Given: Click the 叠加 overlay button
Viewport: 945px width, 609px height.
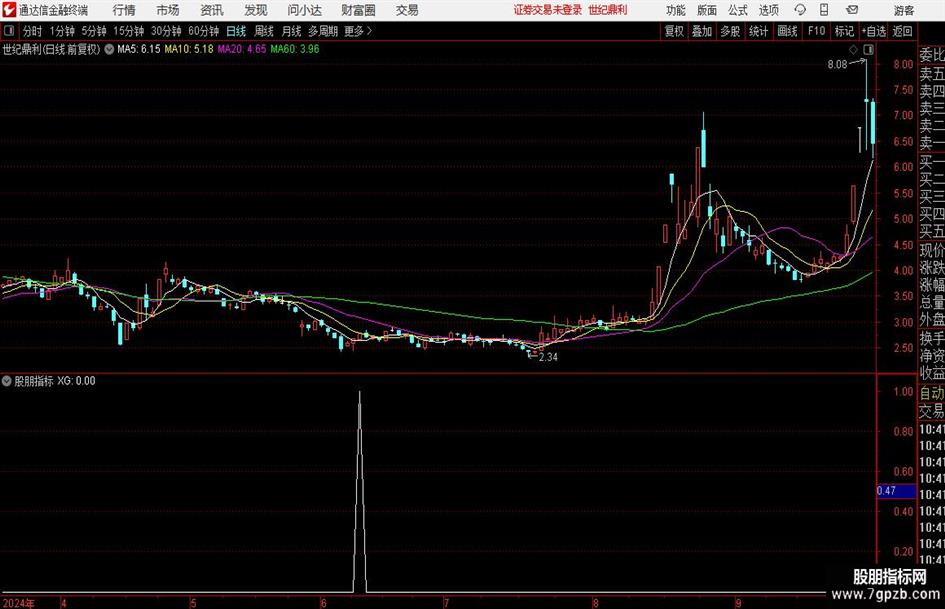Looking at the screenshot, I should 702,31.
